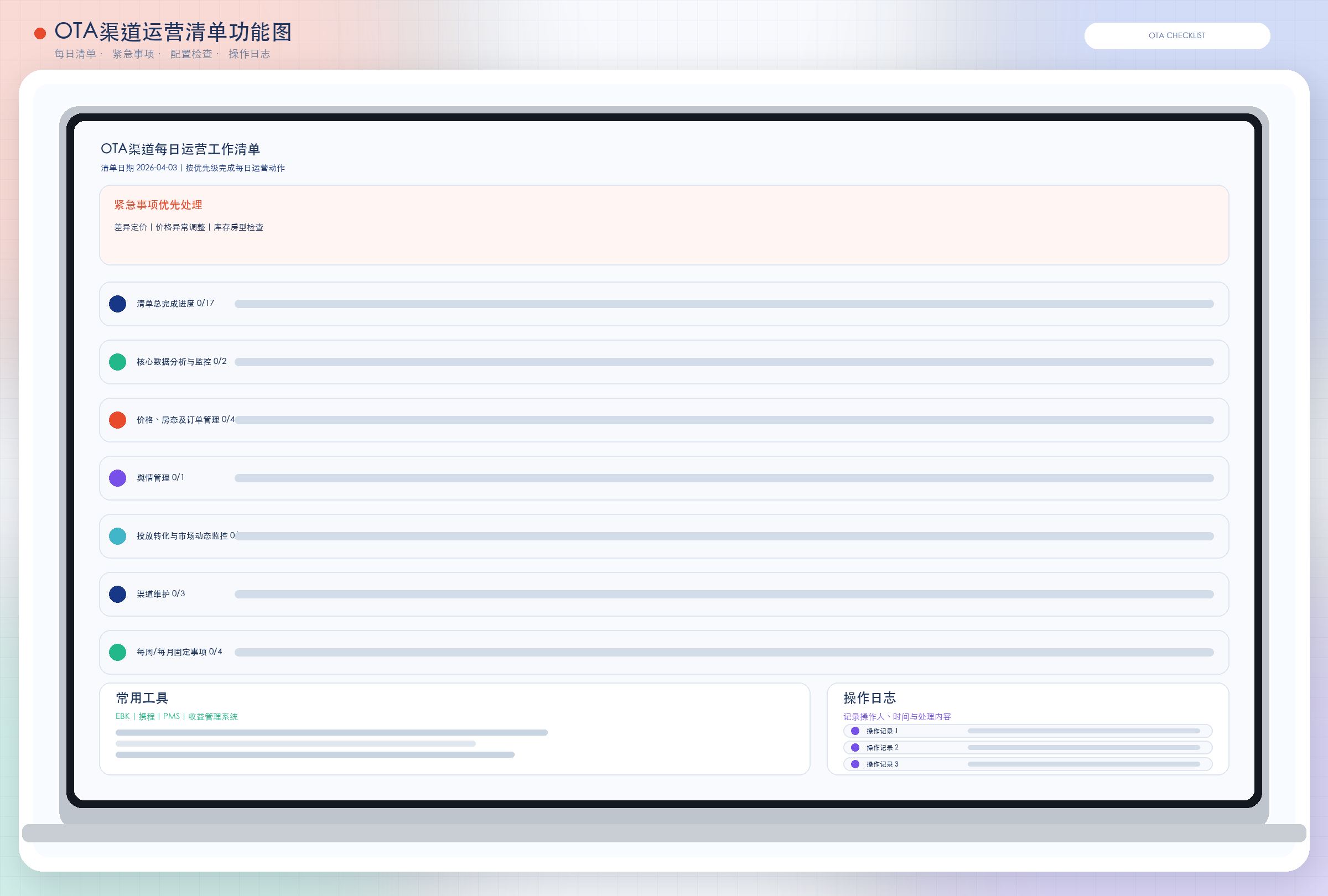Click the dark blue circle for 清单总完成进度
1328x896 pixels.
tap(118, 304)
